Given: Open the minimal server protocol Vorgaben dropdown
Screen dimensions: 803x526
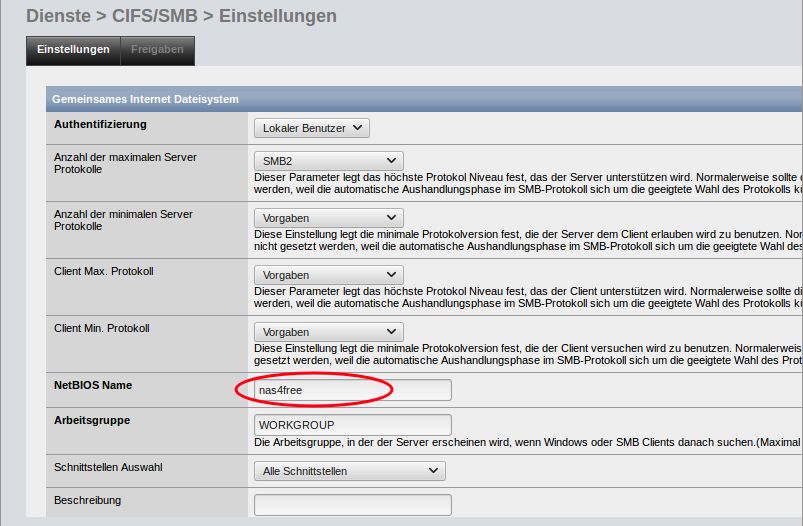Looking at the screenshot, I should coord(328,218).
